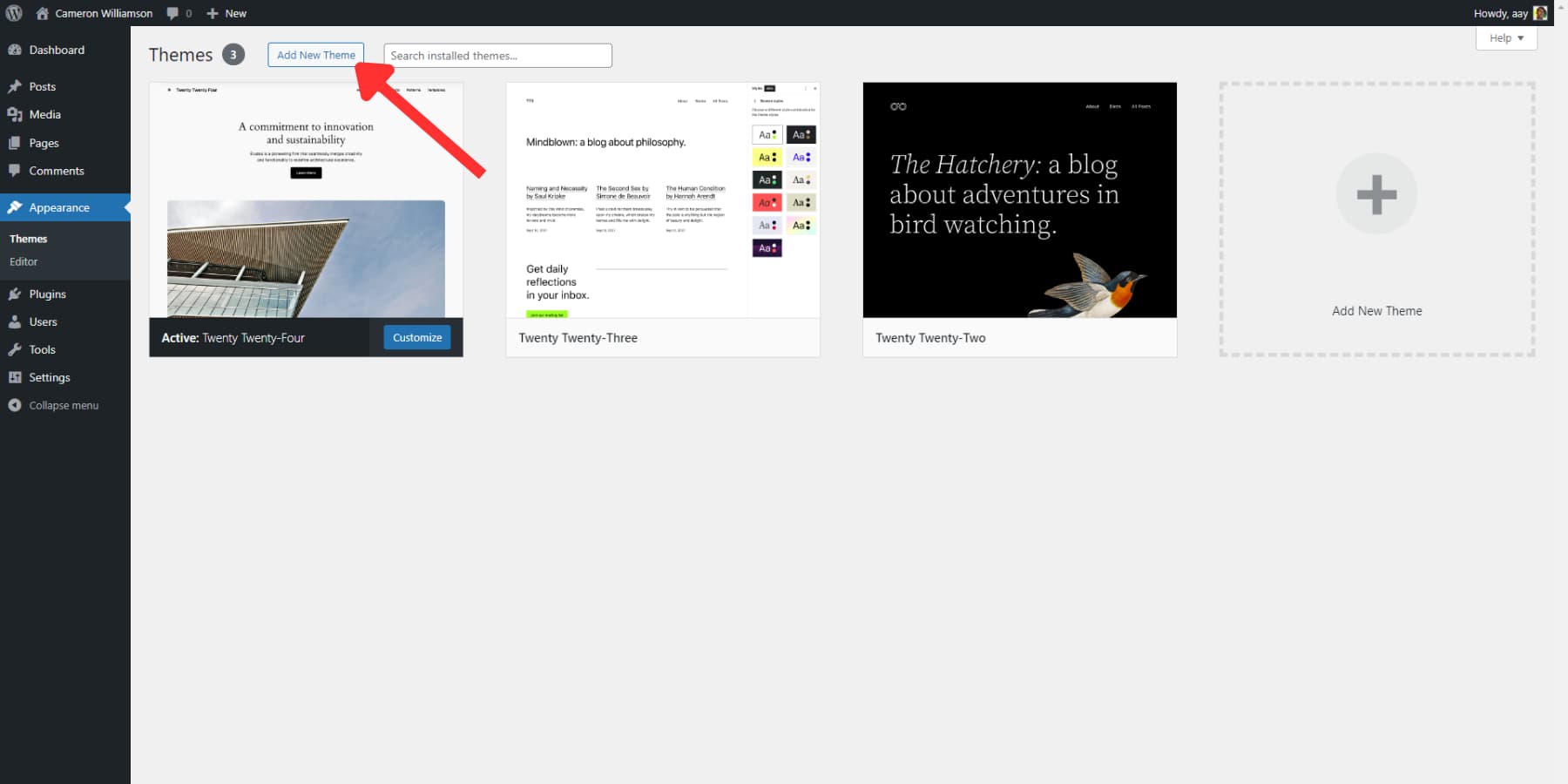Screen dimensions: 1568x784
Task: Open the Editor under Appearance
Action: pyautogui.click(x=24, y=261)
